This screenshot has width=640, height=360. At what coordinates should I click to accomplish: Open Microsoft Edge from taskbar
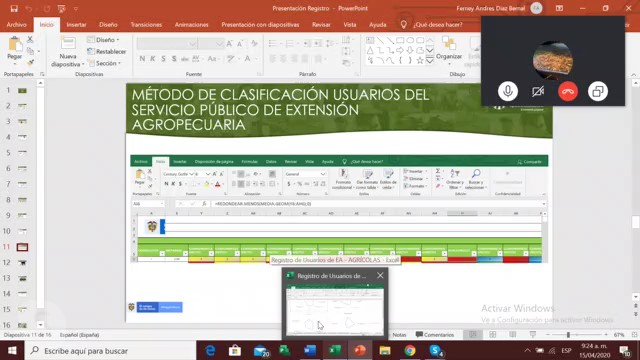[x=210, y=351]
